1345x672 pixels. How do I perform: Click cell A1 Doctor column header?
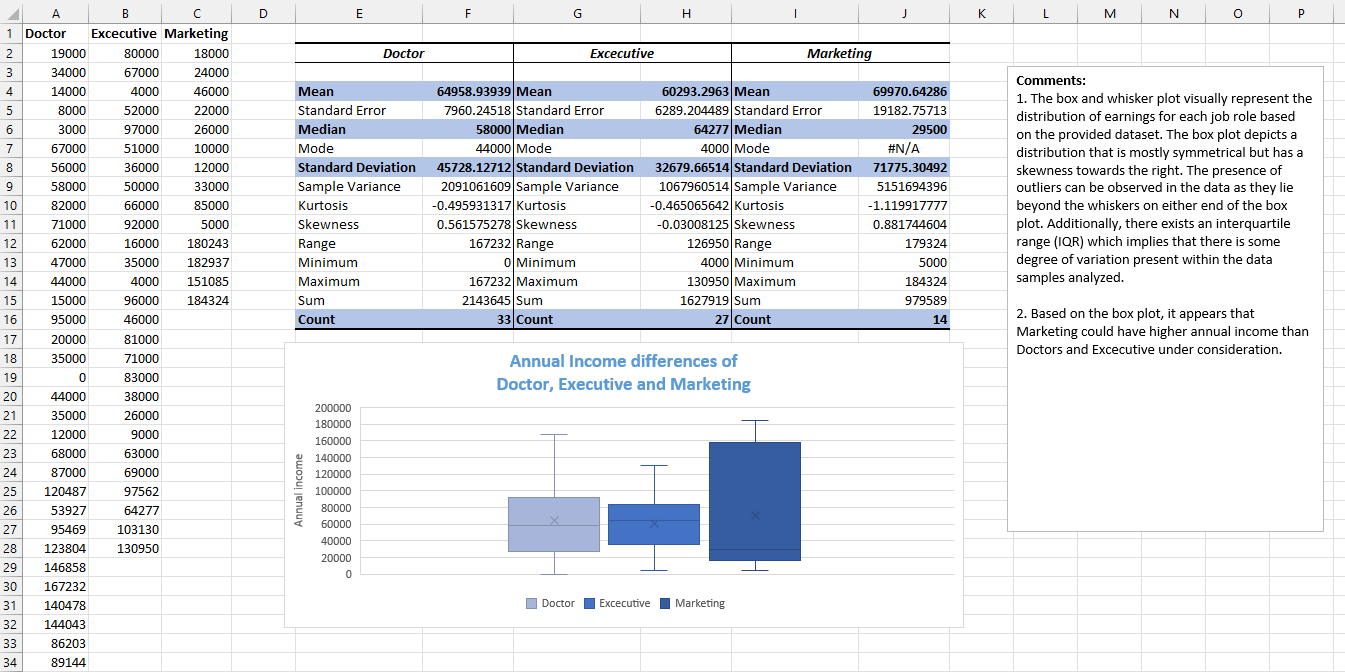point(54,34)
